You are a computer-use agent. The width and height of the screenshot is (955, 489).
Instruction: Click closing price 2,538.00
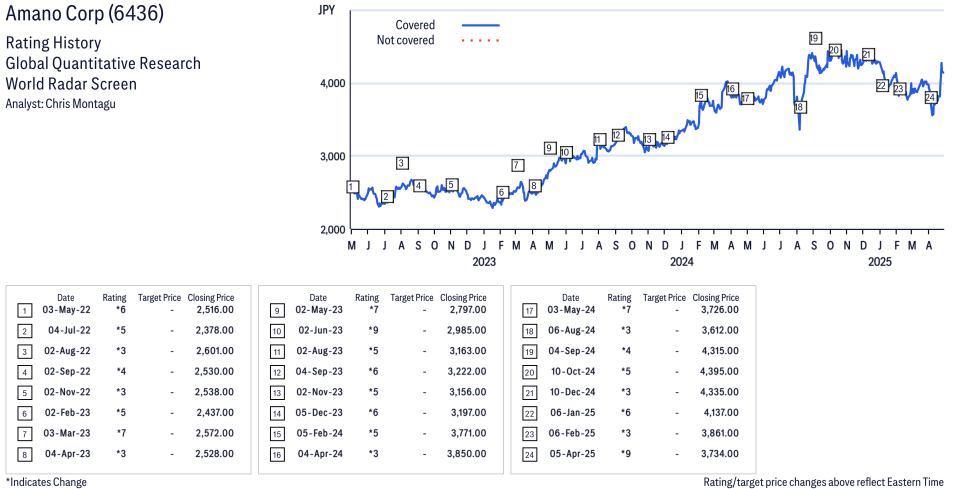tap(214, 392)
